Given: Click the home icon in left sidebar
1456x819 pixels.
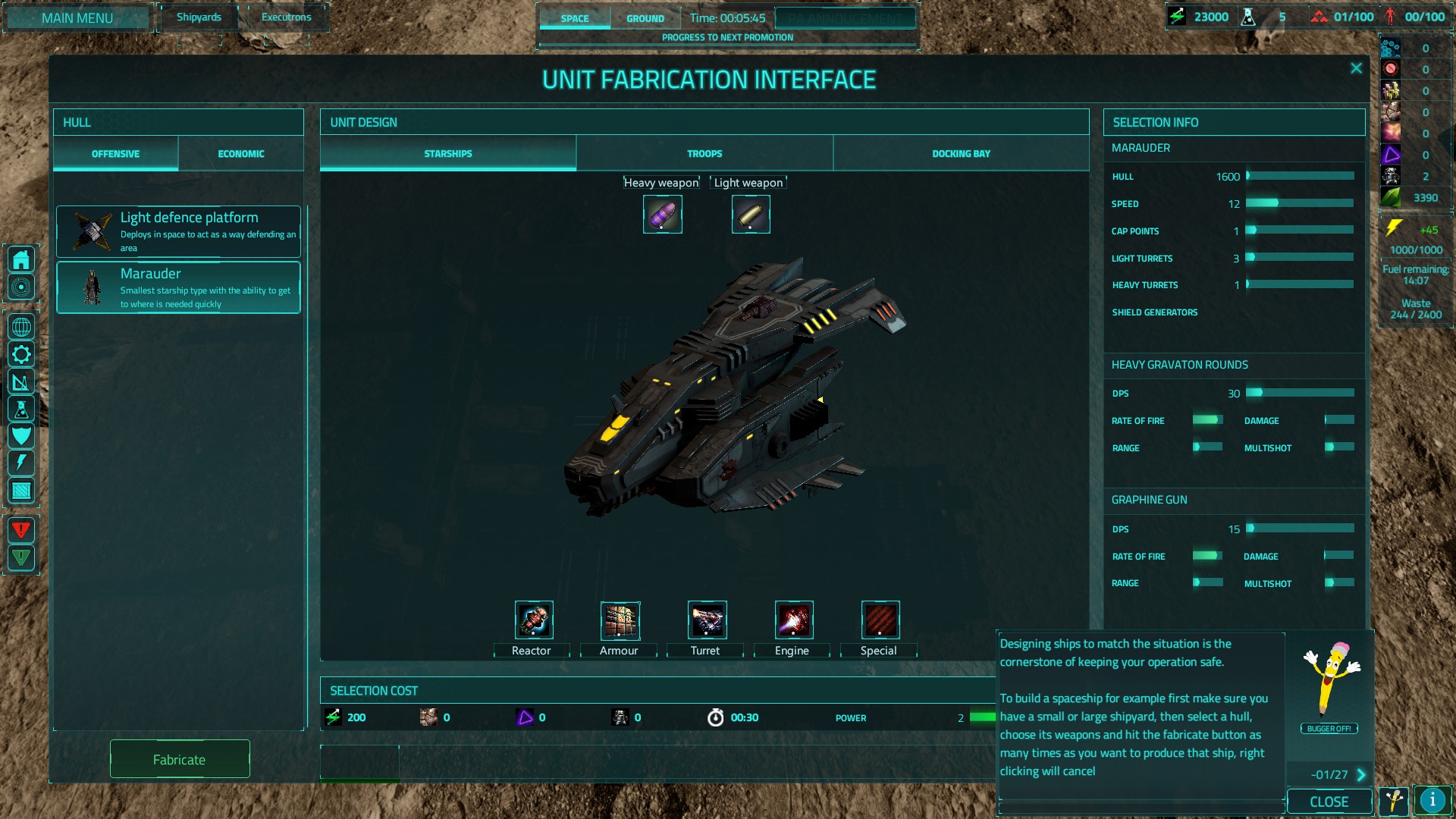Looking at the screenshot, I should 21,260.
